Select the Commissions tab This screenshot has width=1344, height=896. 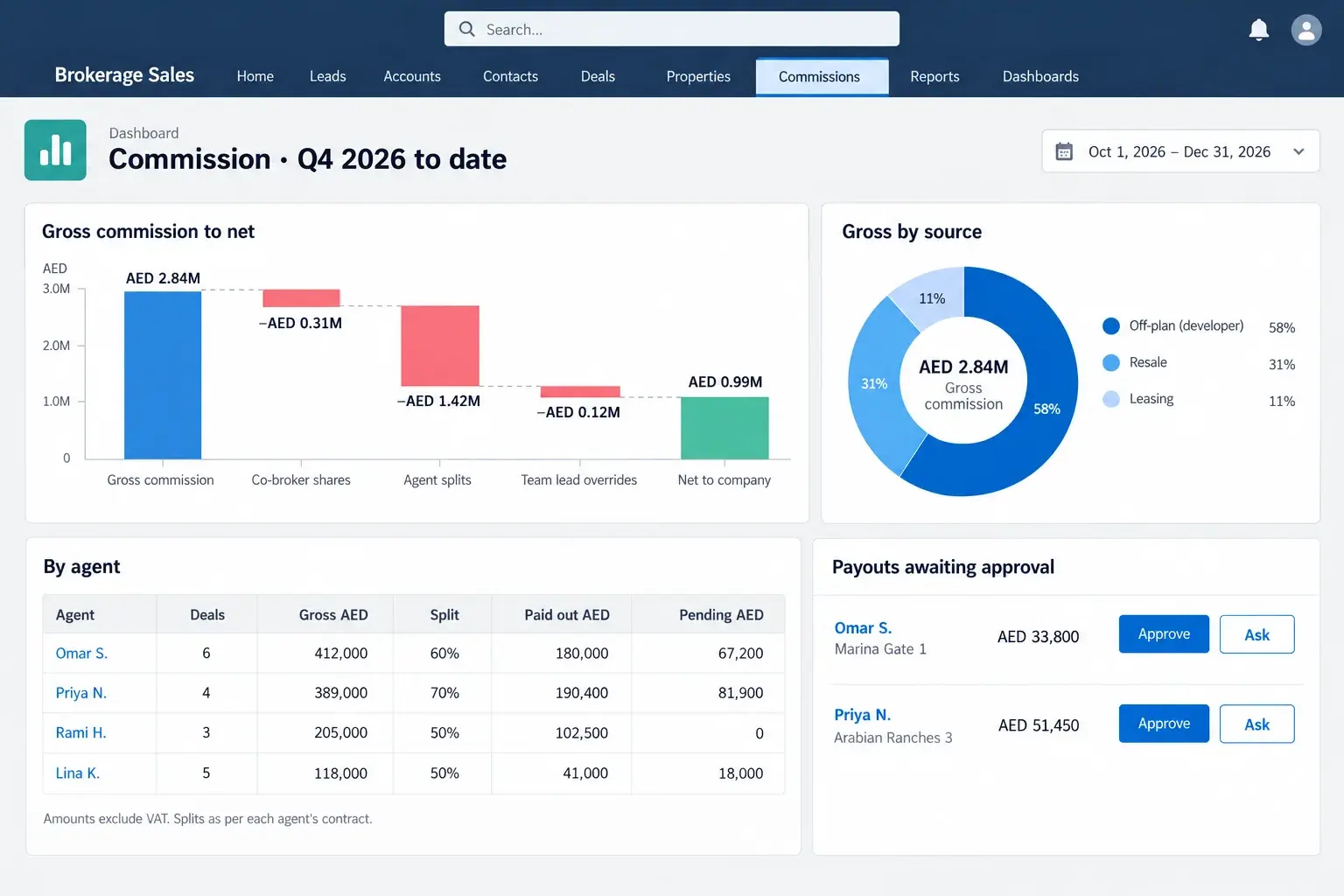(822, 76)
